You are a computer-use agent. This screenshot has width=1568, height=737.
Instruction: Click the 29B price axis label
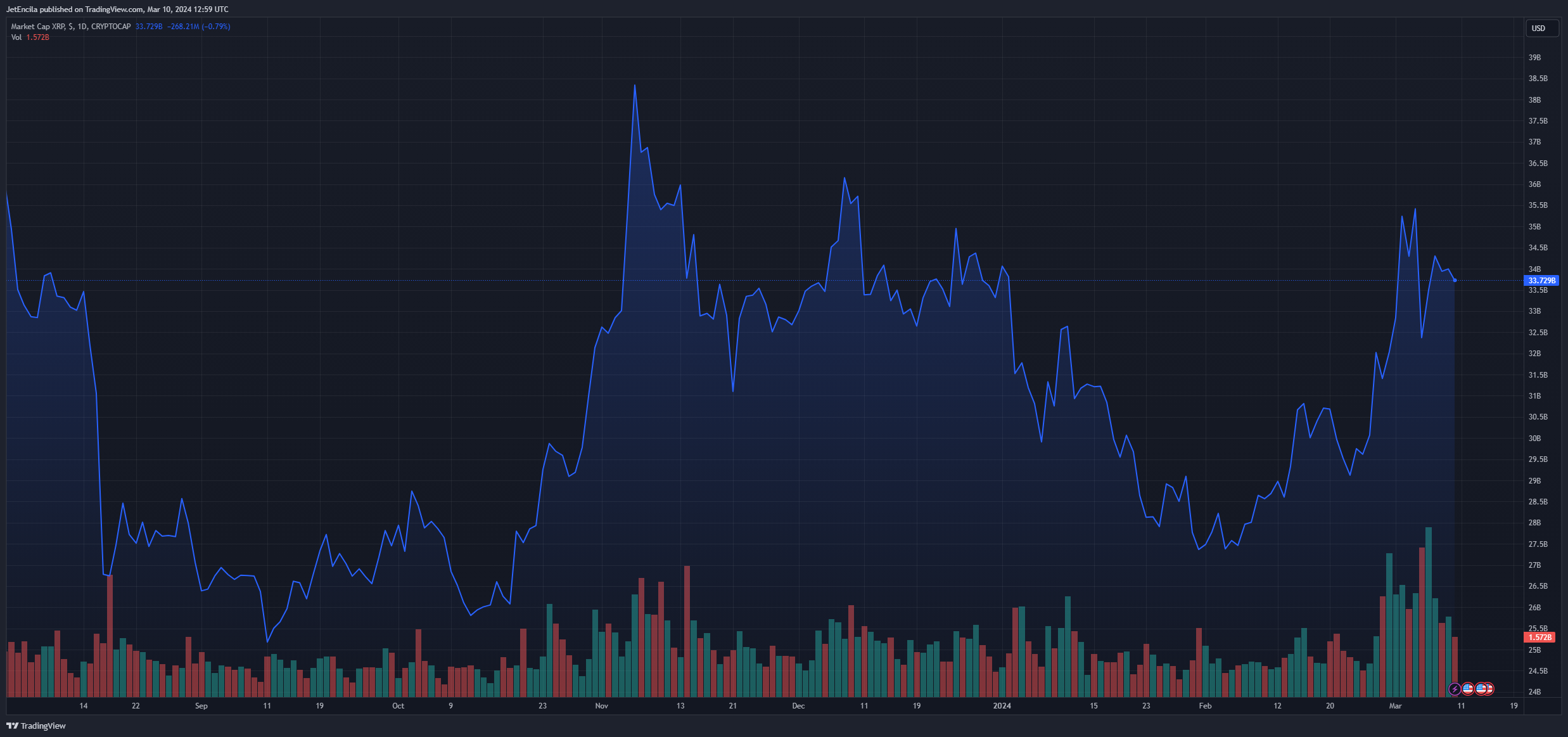click(1534, 481)
